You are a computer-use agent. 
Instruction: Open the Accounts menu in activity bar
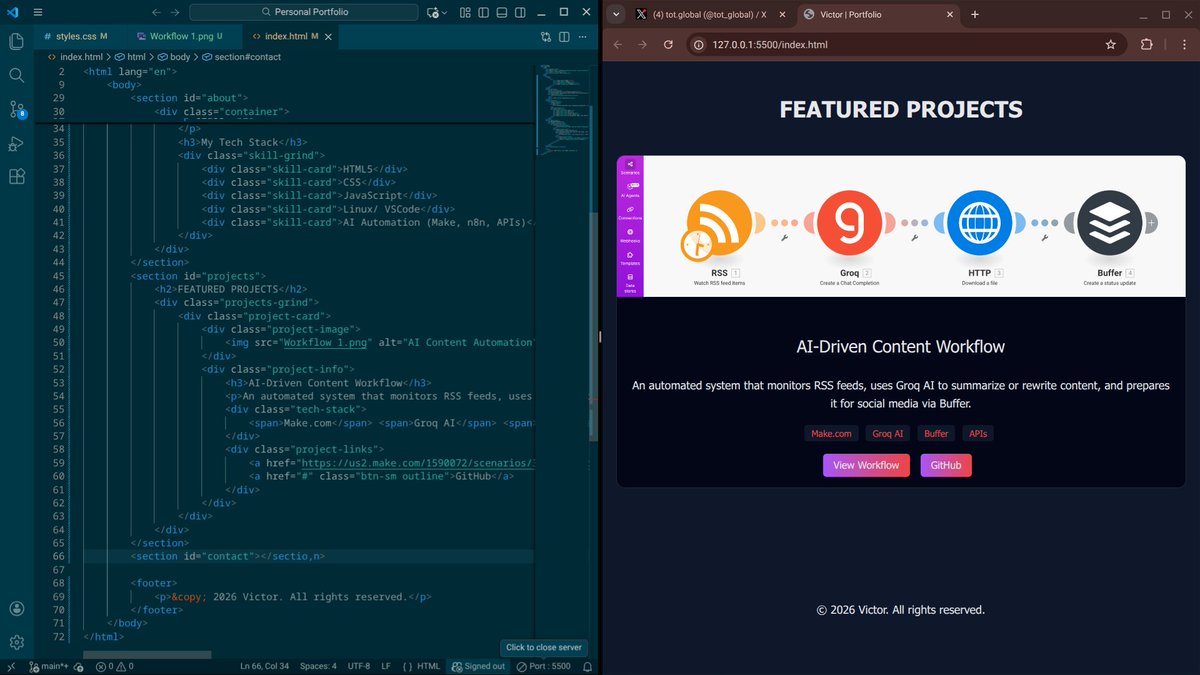tap(16, 608)
